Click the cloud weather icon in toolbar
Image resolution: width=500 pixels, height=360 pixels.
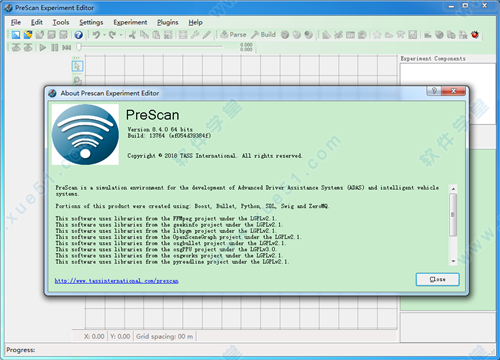(389, 35)
